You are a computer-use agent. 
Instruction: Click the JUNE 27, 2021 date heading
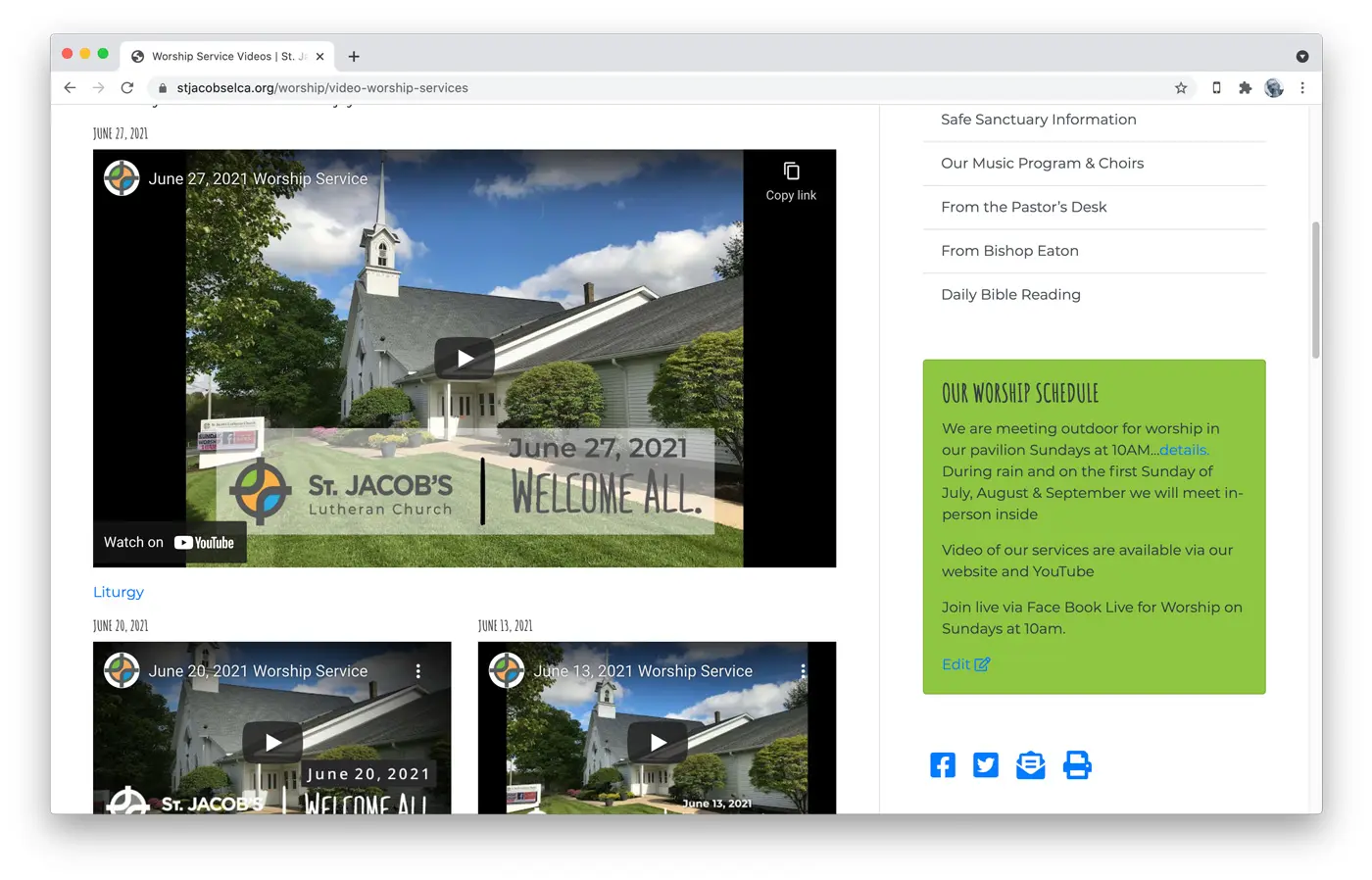(121, 133)
